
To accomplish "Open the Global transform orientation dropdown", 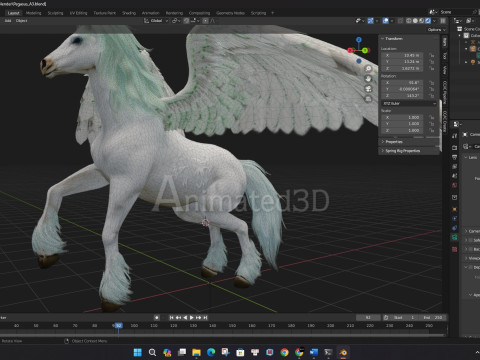I will click(156, 21).
